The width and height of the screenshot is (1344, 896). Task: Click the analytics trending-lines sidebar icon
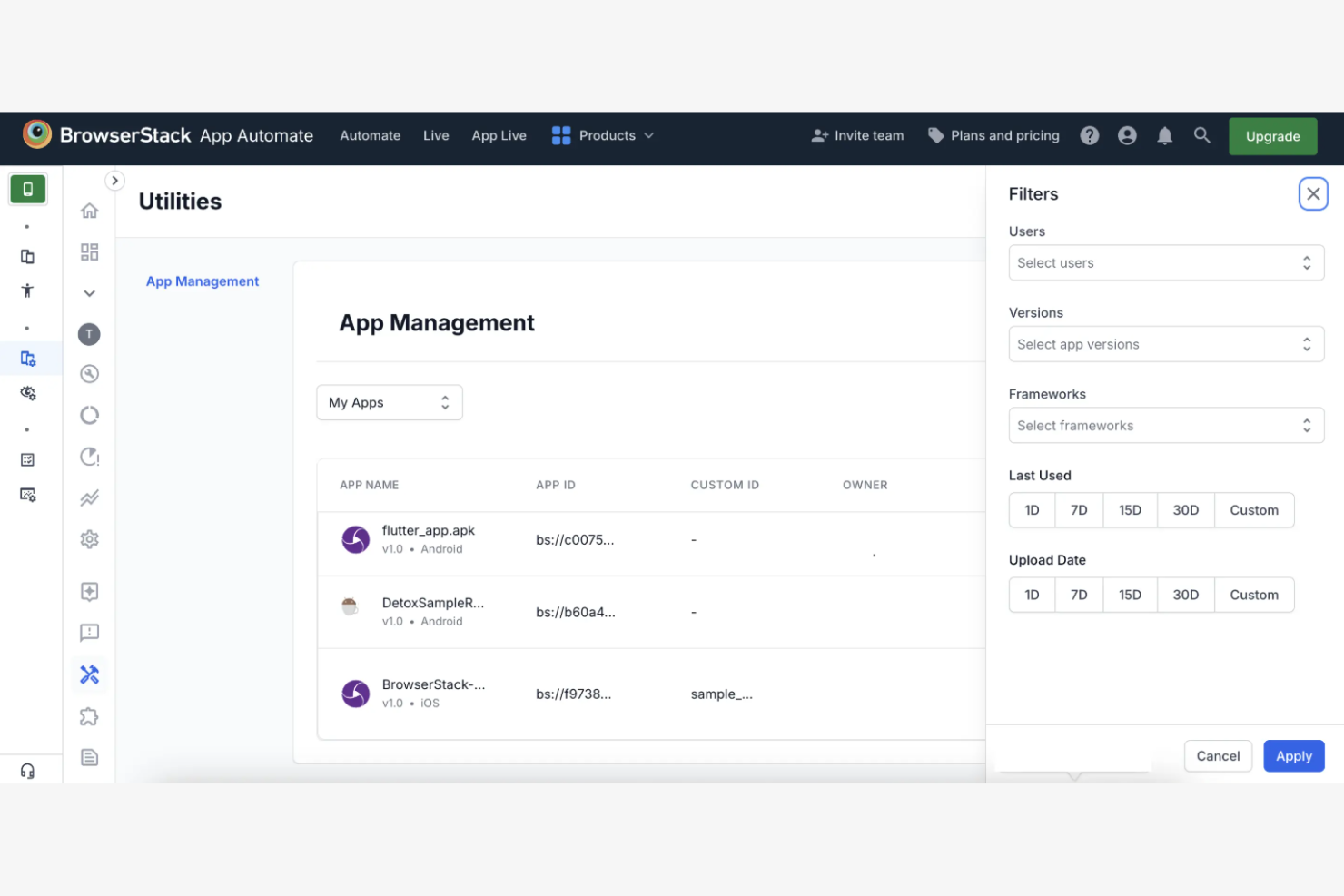pos(89,497)
